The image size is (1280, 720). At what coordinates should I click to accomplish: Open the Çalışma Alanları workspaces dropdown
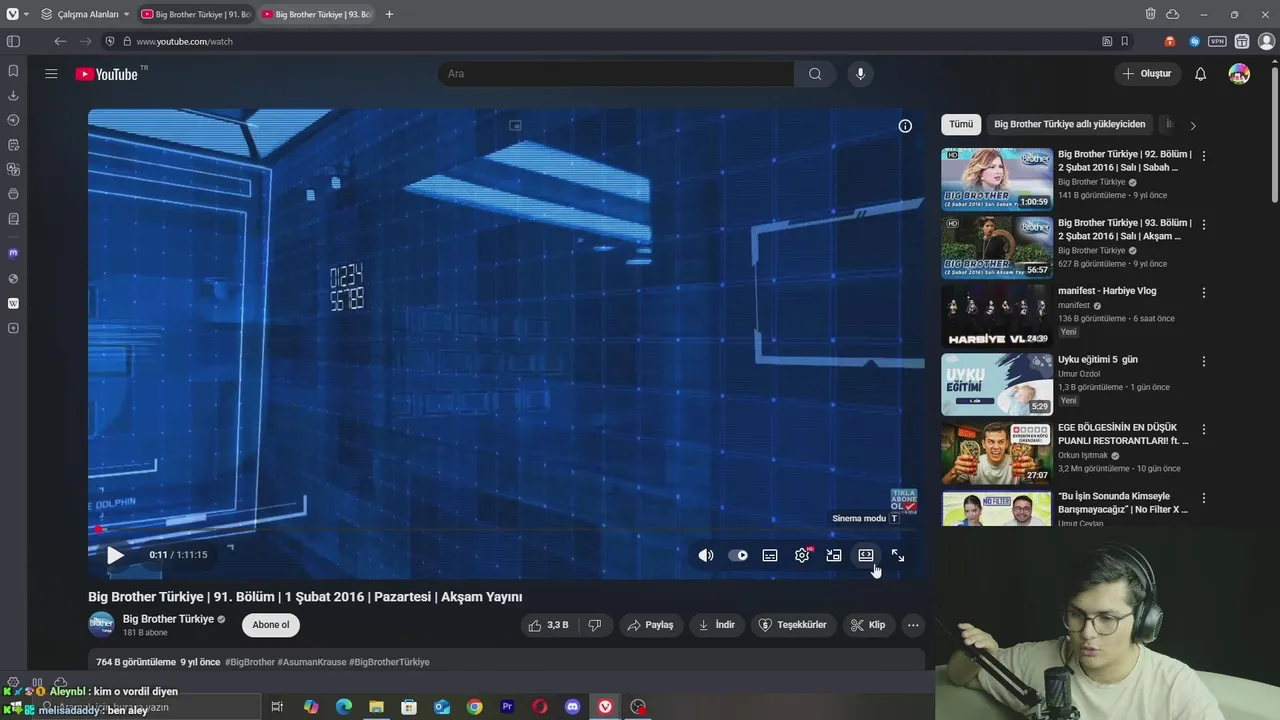(x=86, y=14)
